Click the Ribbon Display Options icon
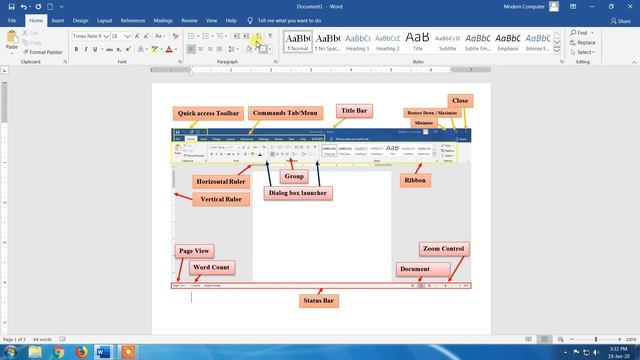The image size is (640, 360). coord(573,7)
